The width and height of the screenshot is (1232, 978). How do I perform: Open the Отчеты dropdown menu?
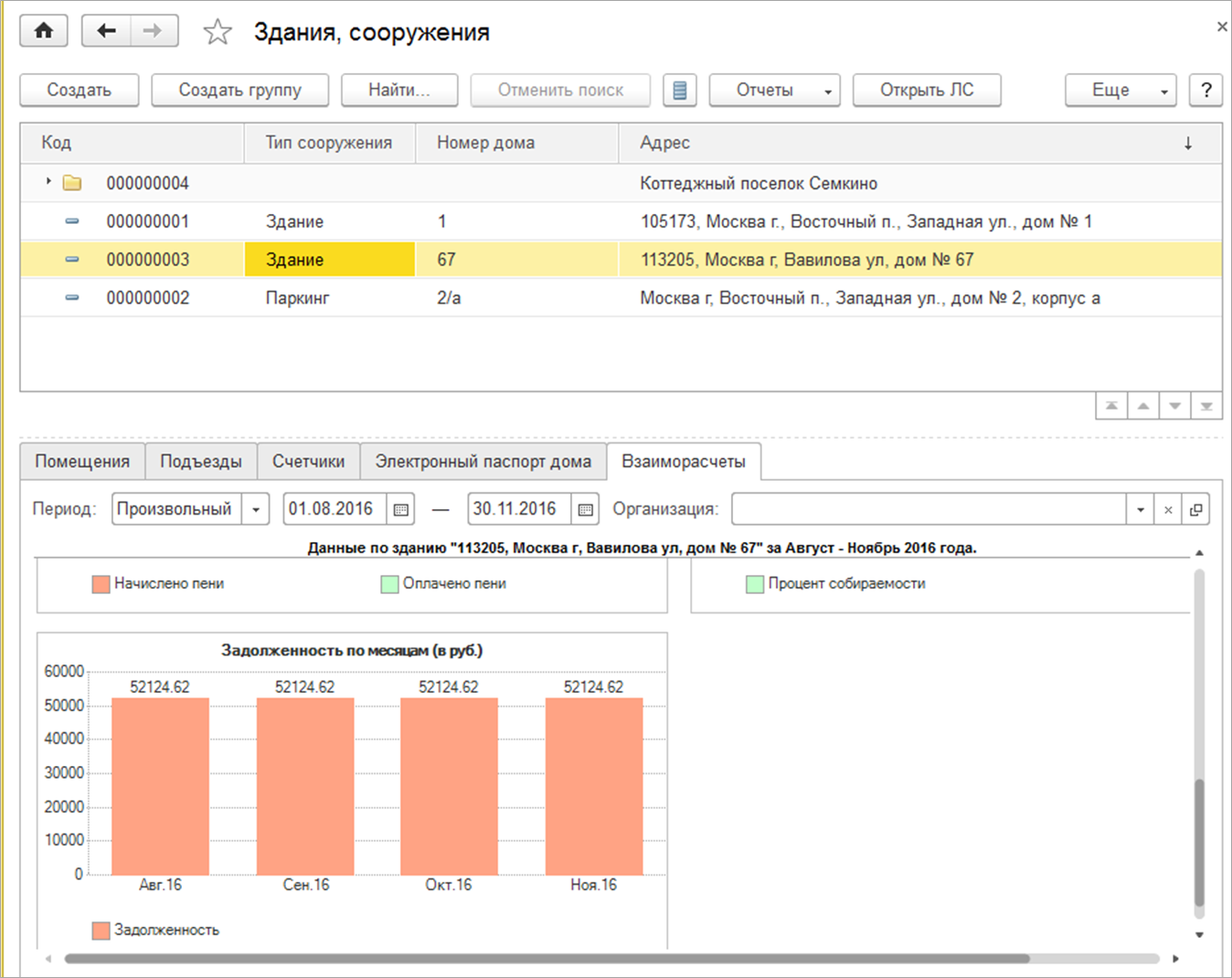coord(773,90)
